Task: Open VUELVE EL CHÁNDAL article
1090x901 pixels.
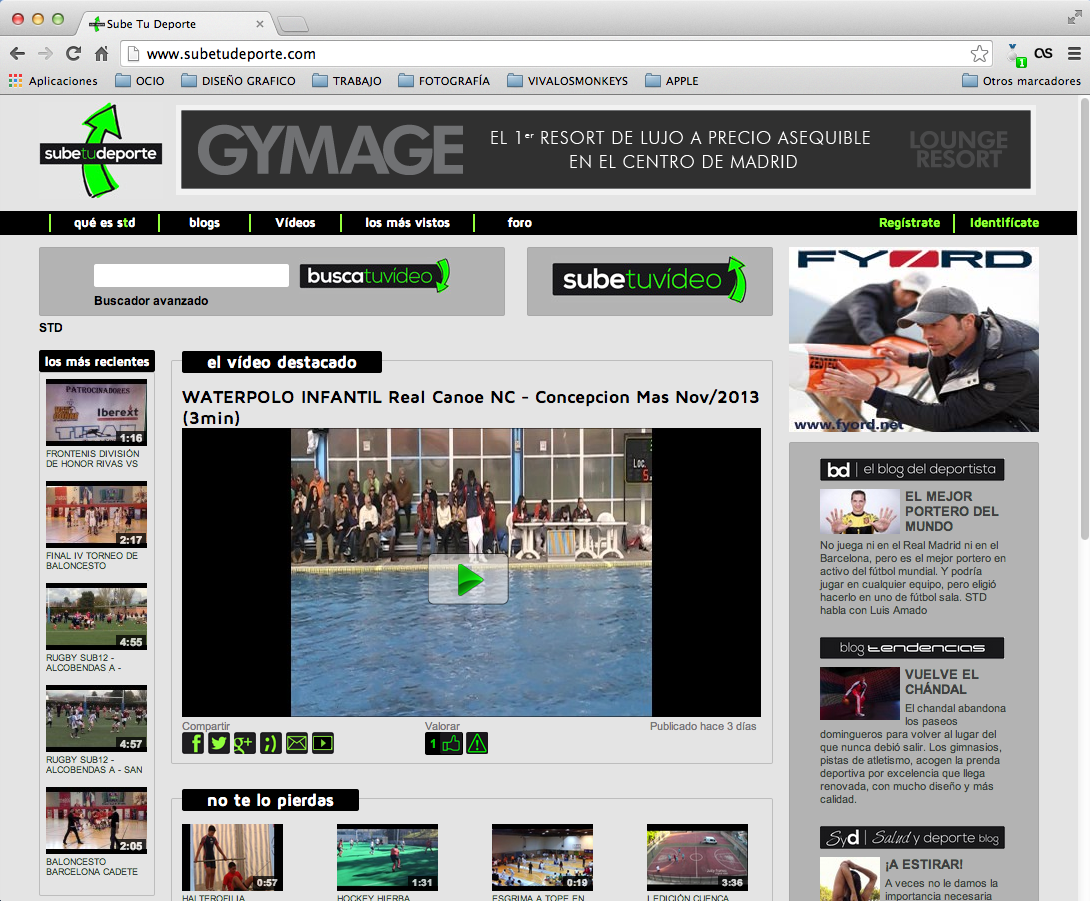Action: (x=941, y=682)
